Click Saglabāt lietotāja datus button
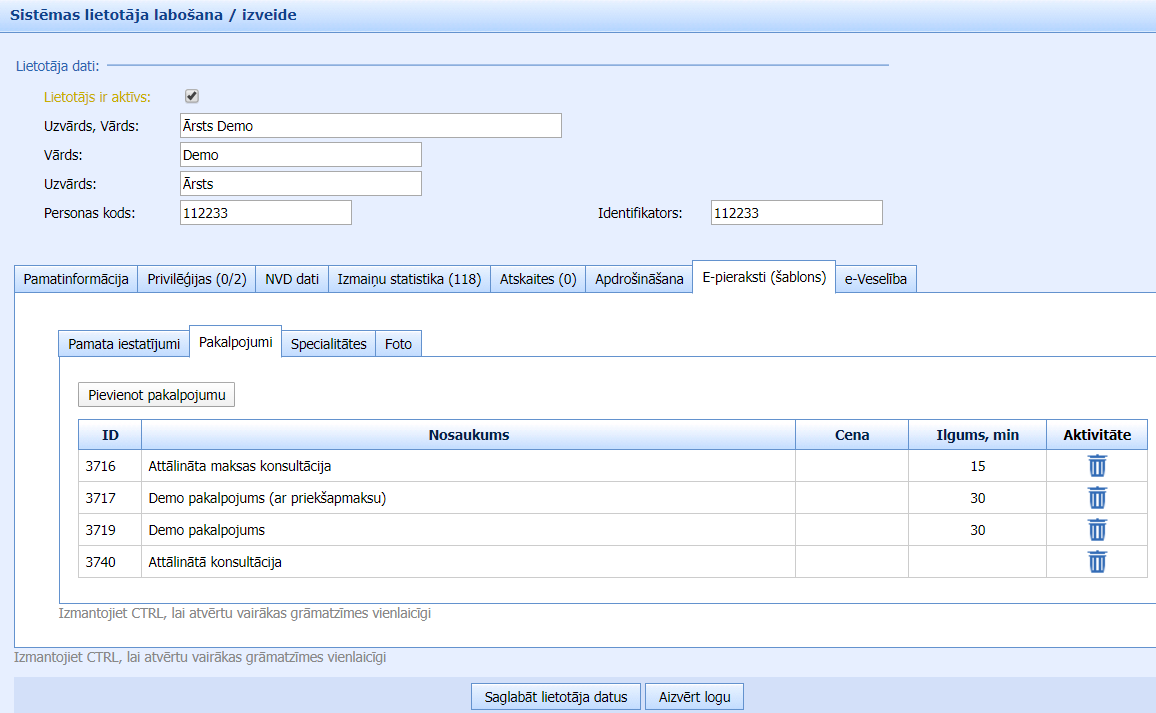The width and height of the screenshot is (1156, 713). pos(555,697)
